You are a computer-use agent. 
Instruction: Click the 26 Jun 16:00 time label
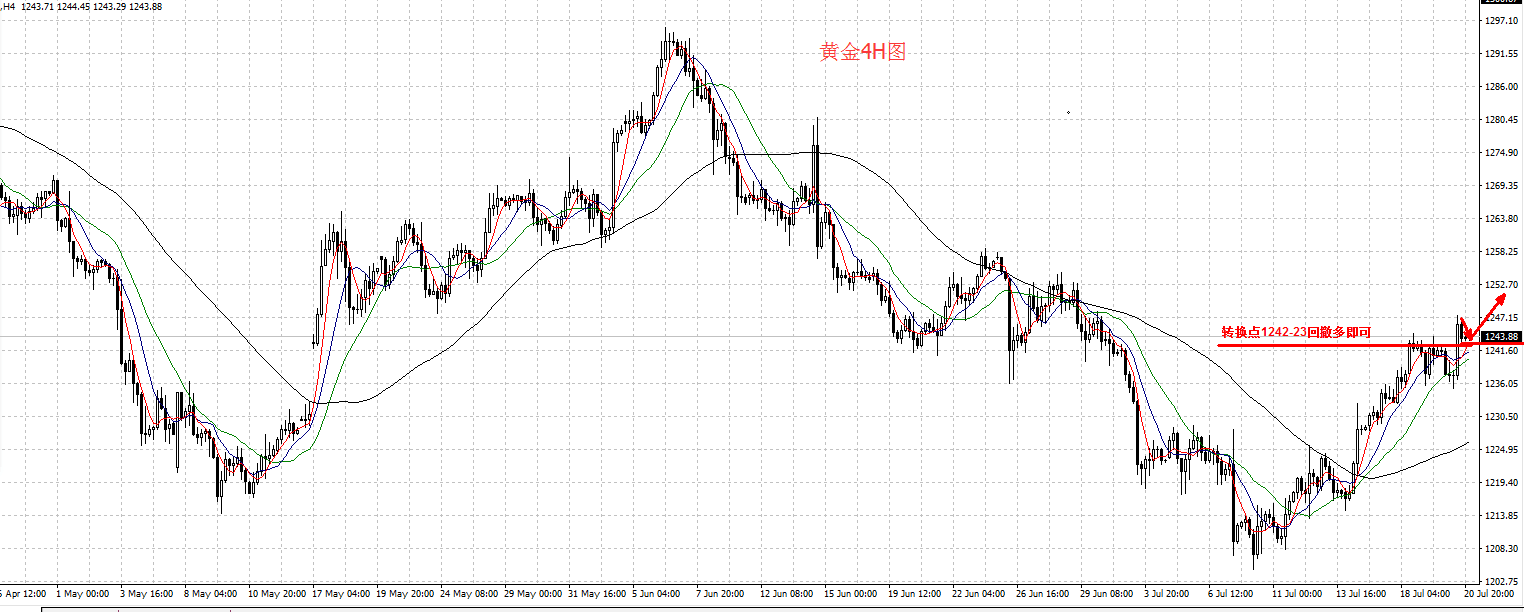(1043, 593)
